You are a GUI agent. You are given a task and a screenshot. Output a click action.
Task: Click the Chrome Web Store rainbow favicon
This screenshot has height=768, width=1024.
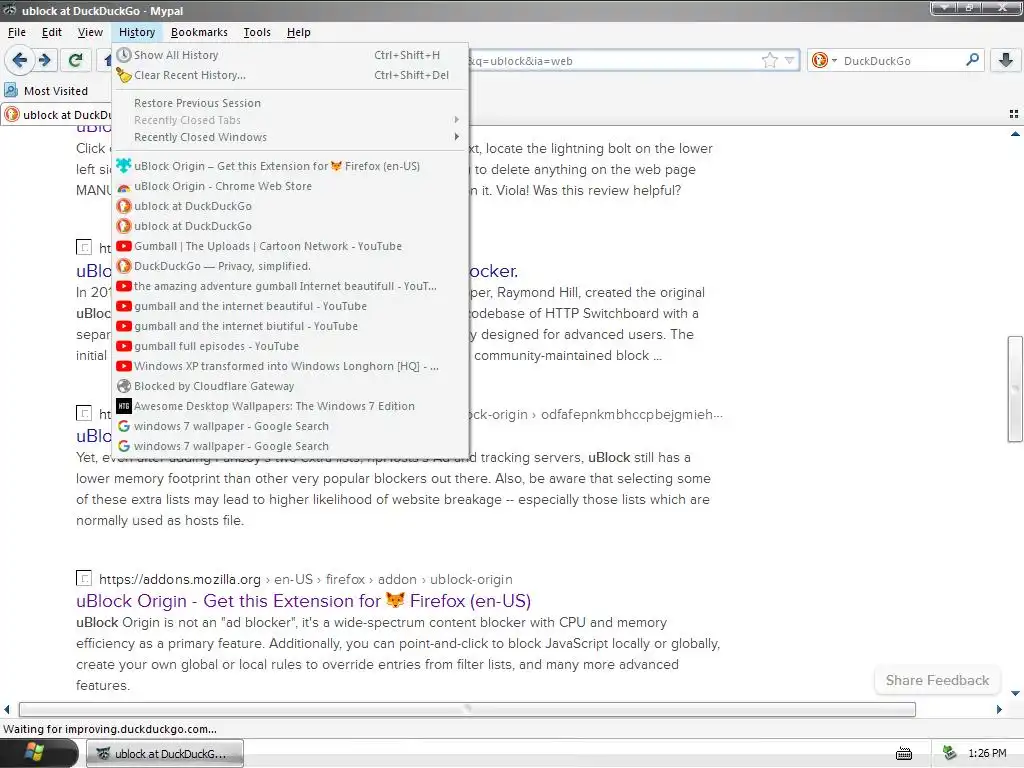pos(123,187)
